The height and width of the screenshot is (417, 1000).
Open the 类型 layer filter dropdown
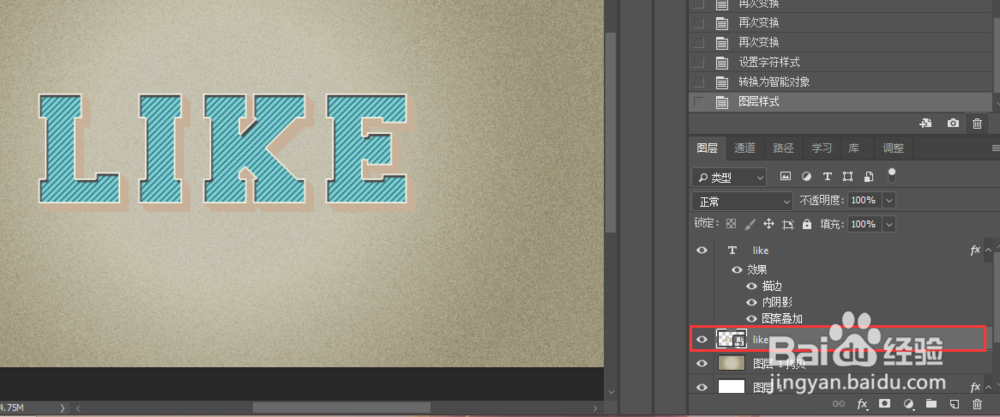729,177
